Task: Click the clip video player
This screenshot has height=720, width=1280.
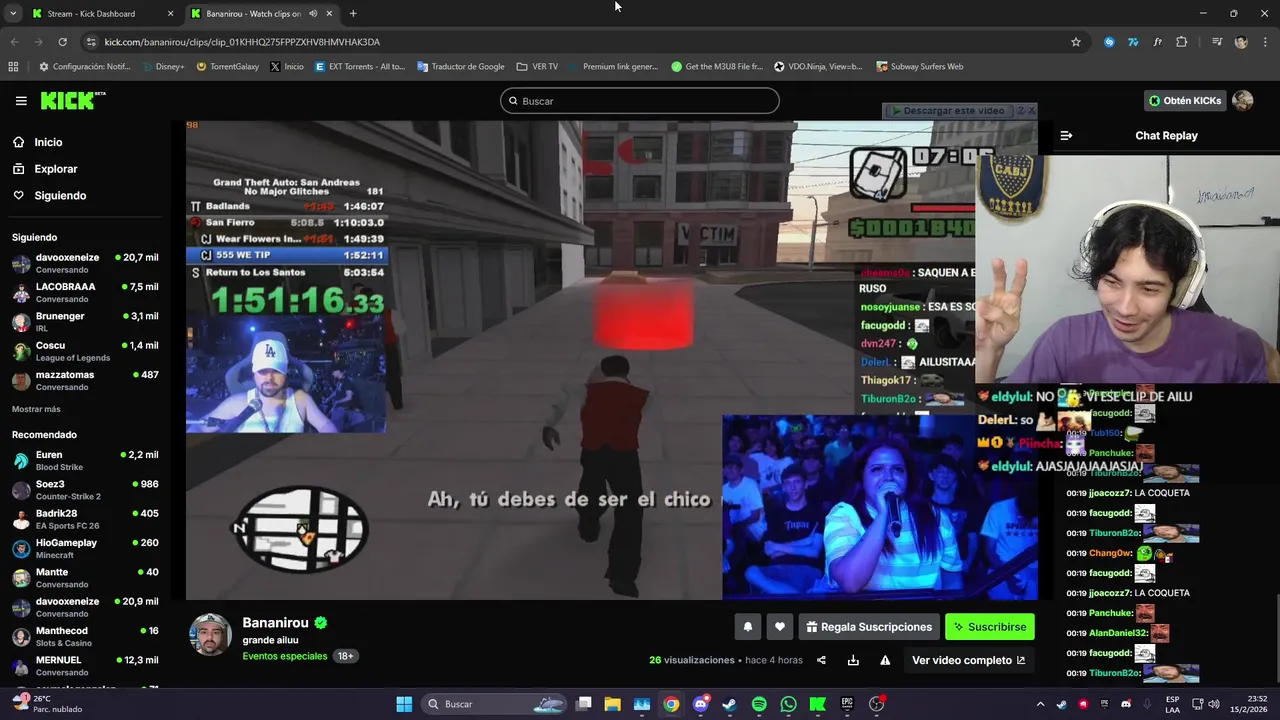Action: tap(612, 360)
